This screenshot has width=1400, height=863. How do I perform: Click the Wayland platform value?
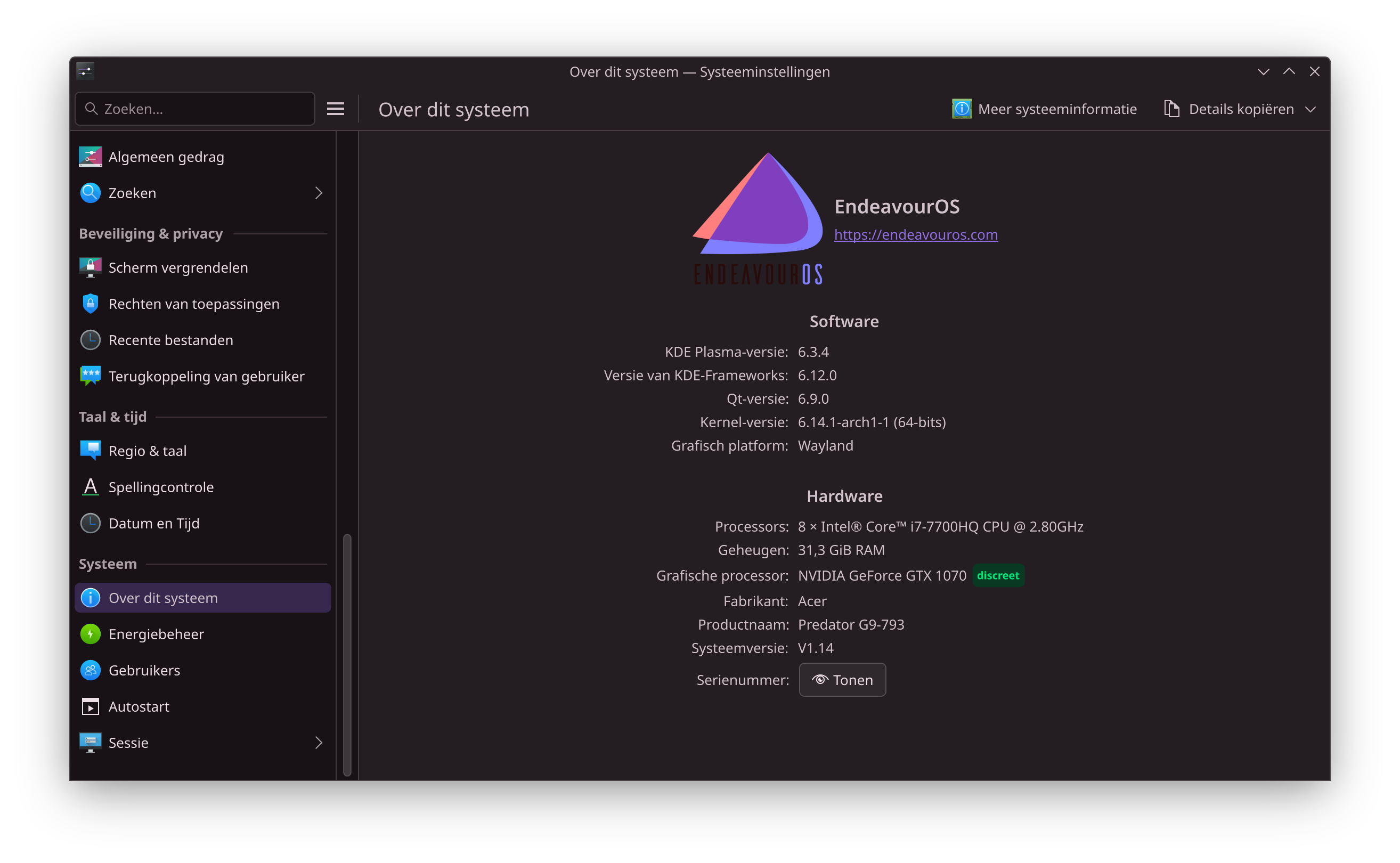(825, 446)
